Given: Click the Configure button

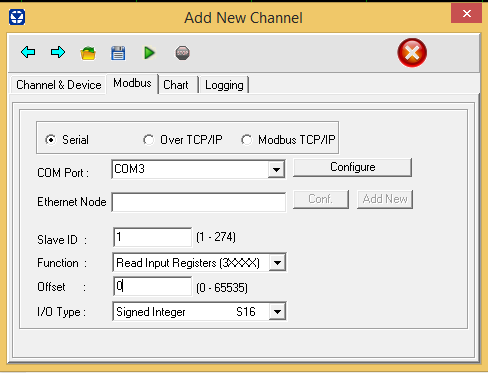Looking at the screenshot, I should click(x=353, y=167).
